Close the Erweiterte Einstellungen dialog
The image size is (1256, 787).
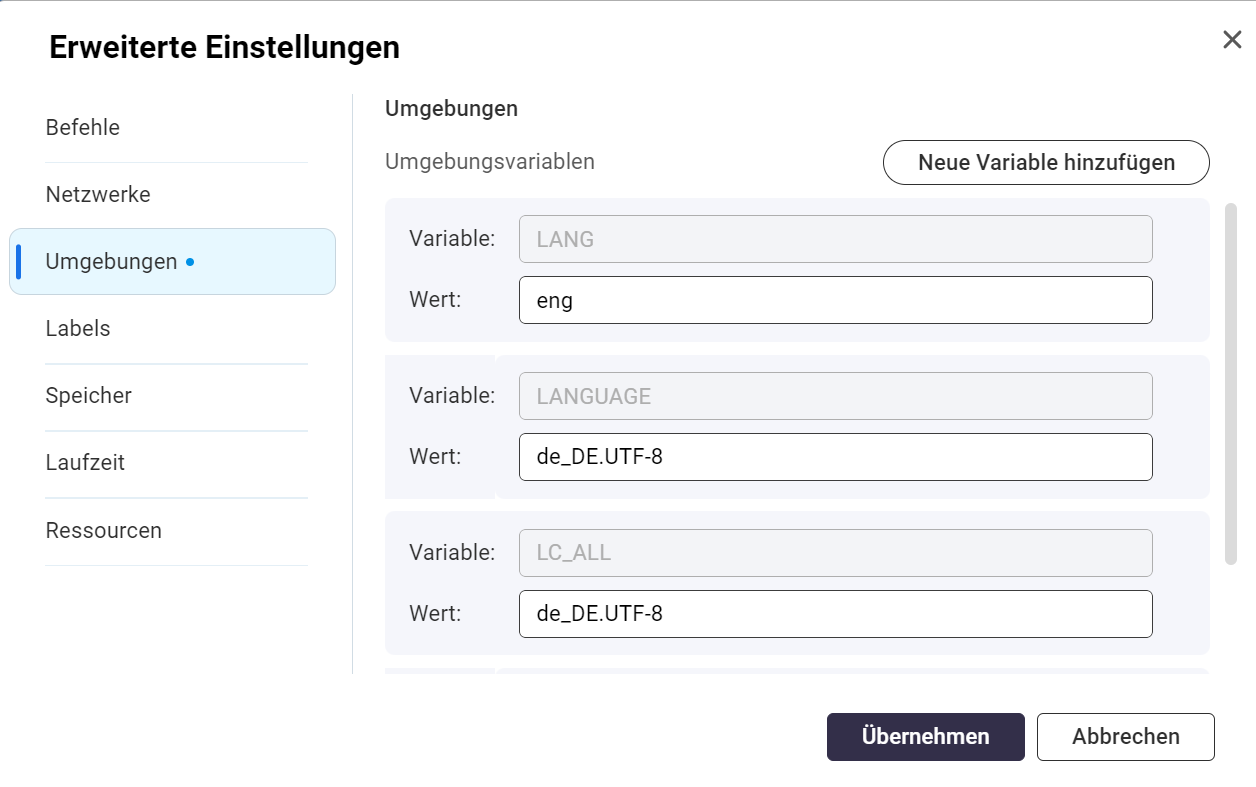1232,40
